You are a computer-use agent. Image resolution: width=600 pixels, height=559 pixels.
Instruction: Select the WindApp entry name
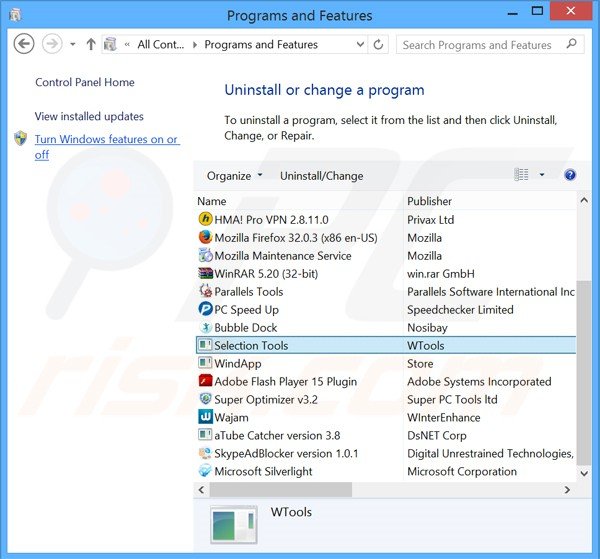(238, 363)
